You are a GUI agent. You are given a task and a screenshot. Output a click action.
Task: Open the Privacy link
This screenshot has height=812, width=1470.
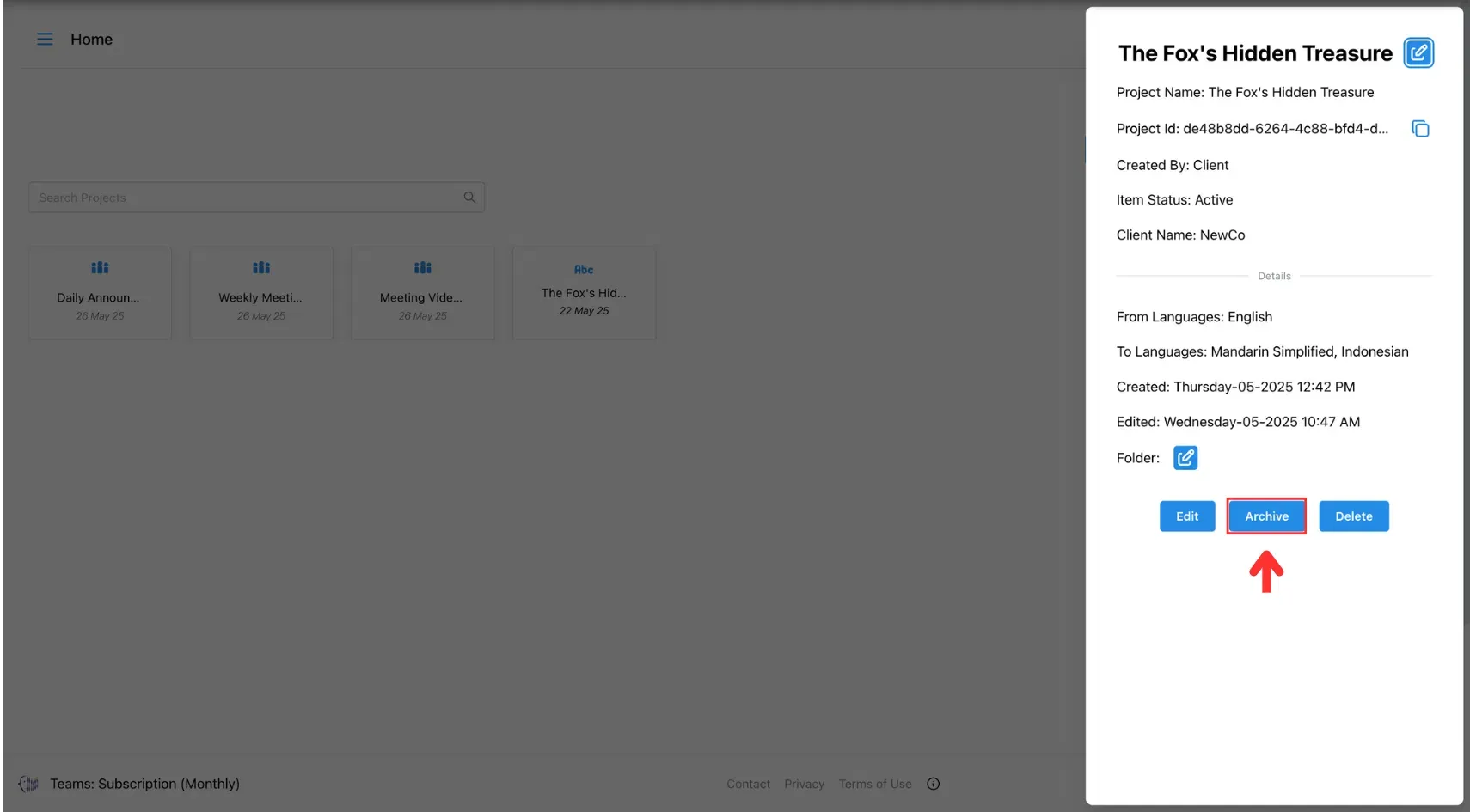click(x=804, y=784)
